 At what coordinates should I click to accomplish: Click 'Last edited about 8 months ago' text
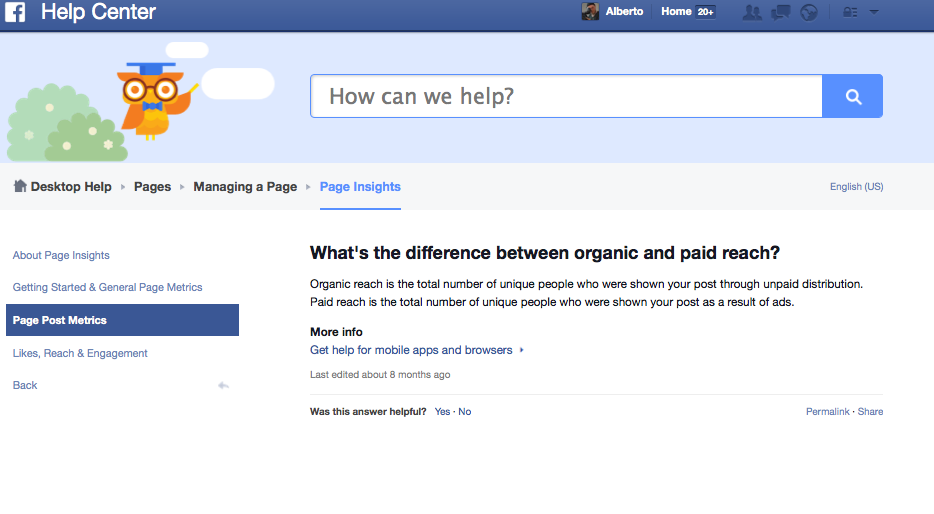tap(380, 375)
